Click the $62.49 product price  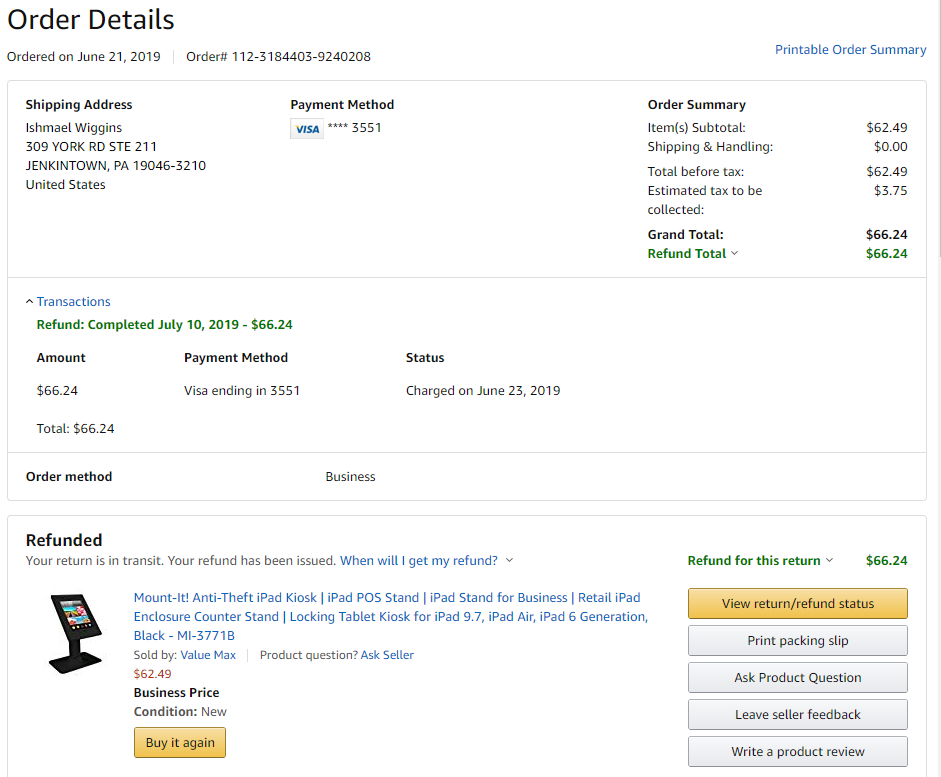click(152, 674)
